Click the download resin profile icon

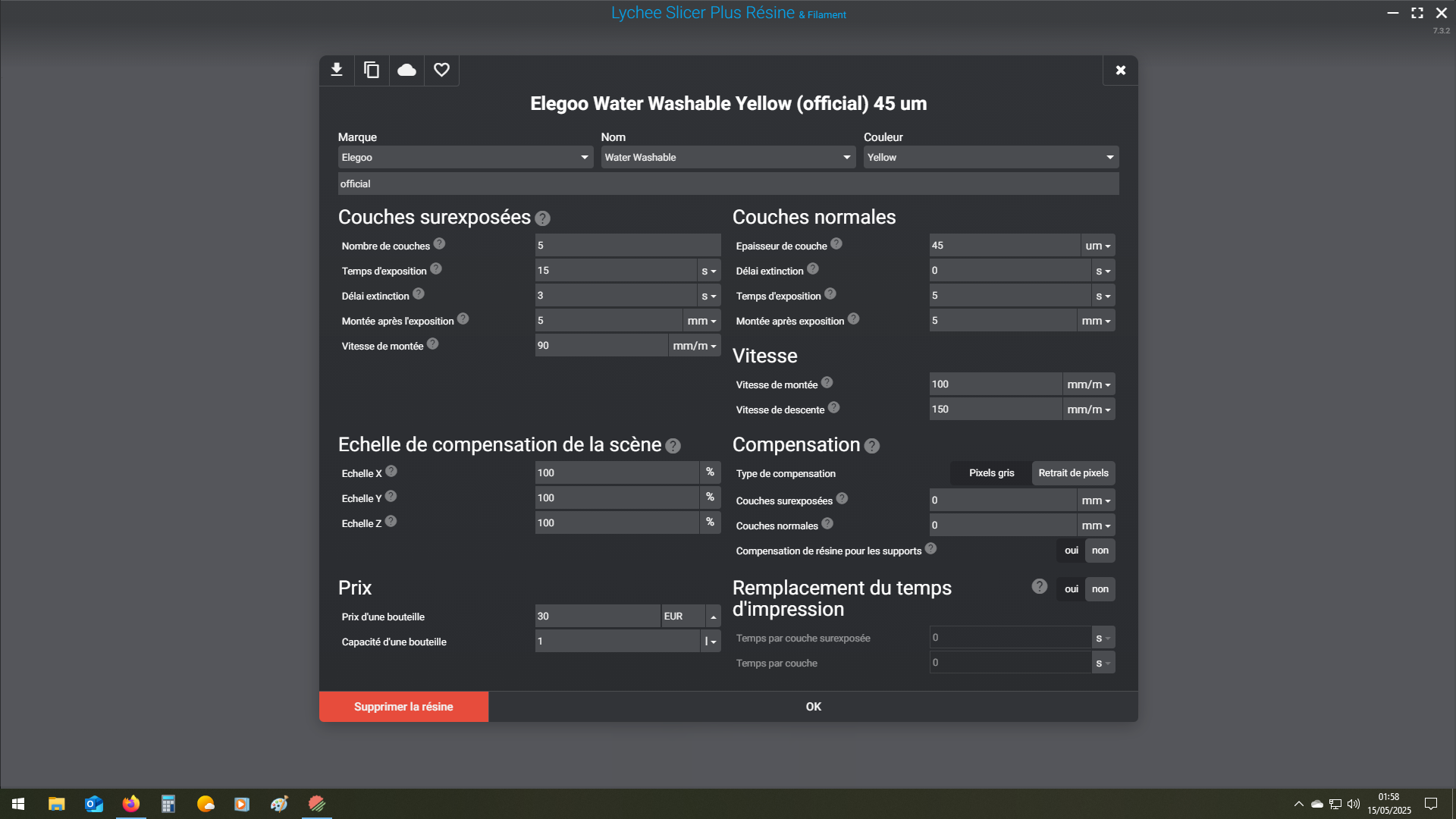pyautogui.click(x=337, y=71)
